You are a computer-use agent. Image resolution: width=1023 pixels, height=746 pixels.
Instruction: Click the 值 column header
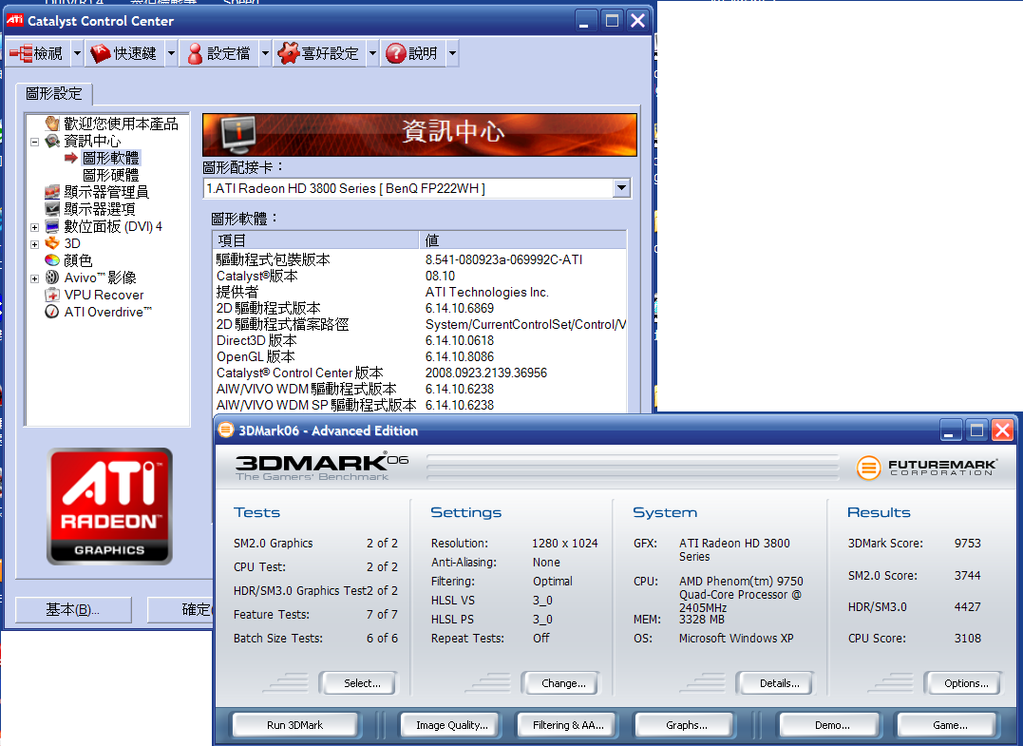point(523,240)
